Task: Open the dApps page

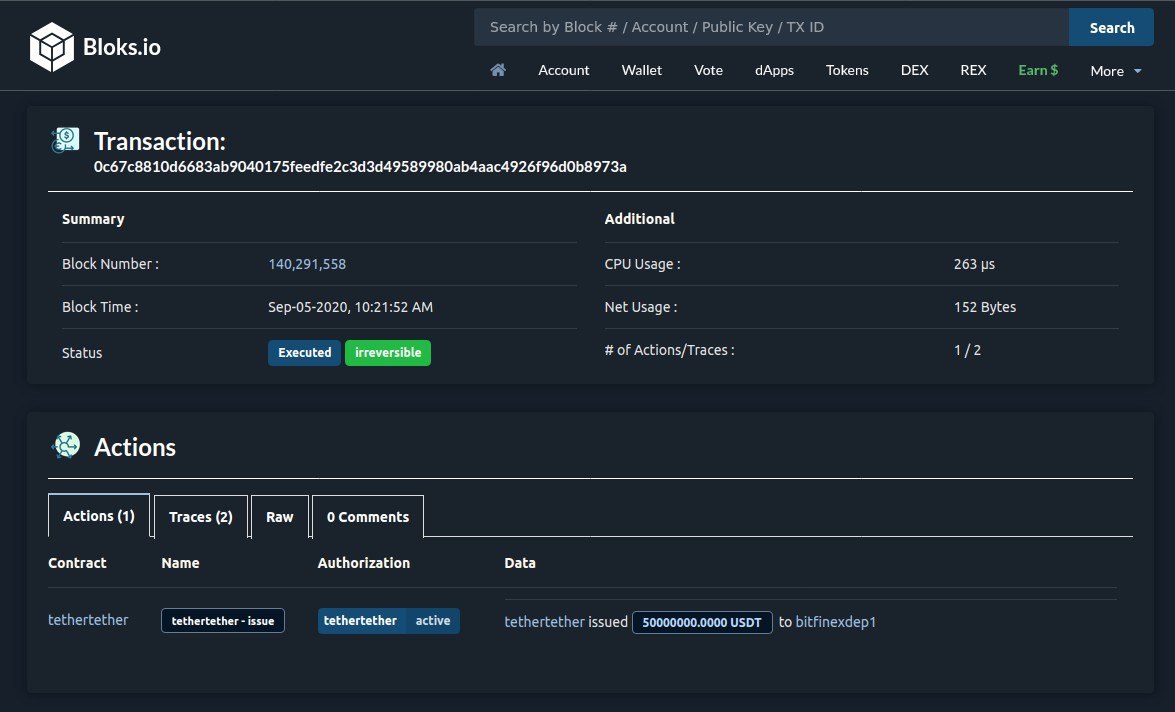Action: 774,70
